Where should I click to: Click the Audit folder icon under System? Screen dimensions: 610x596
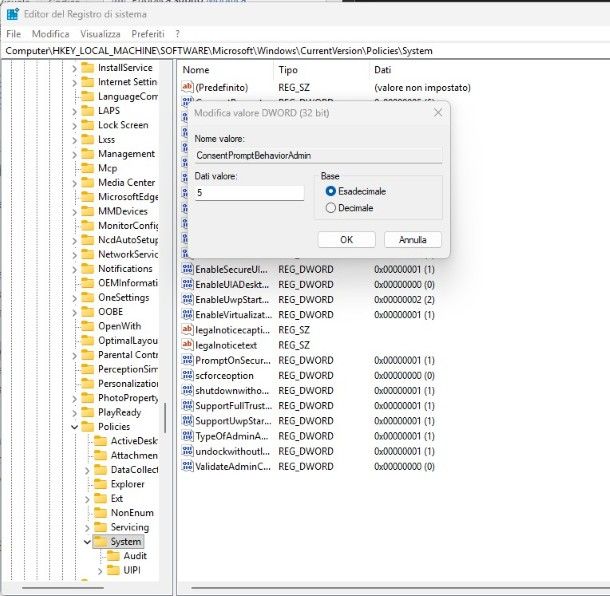(113, 556)
